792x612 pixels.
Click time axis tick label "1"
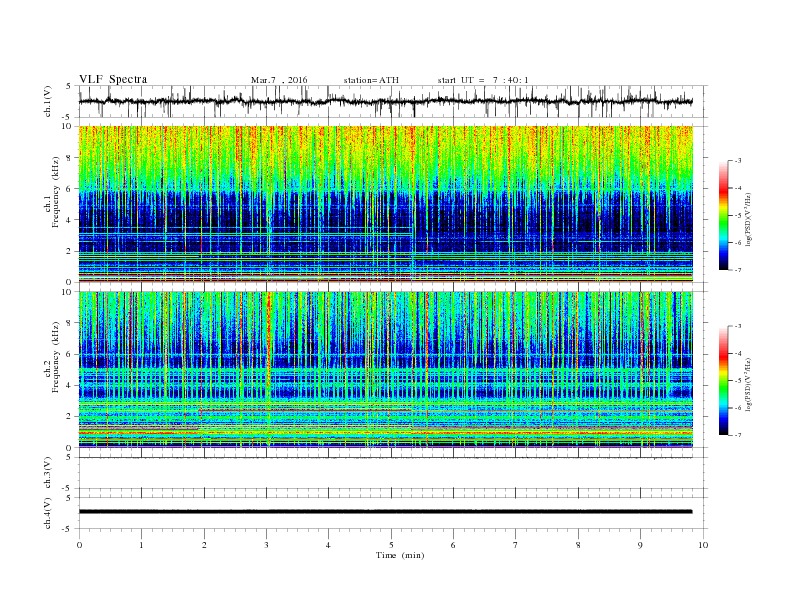point(141,545)
